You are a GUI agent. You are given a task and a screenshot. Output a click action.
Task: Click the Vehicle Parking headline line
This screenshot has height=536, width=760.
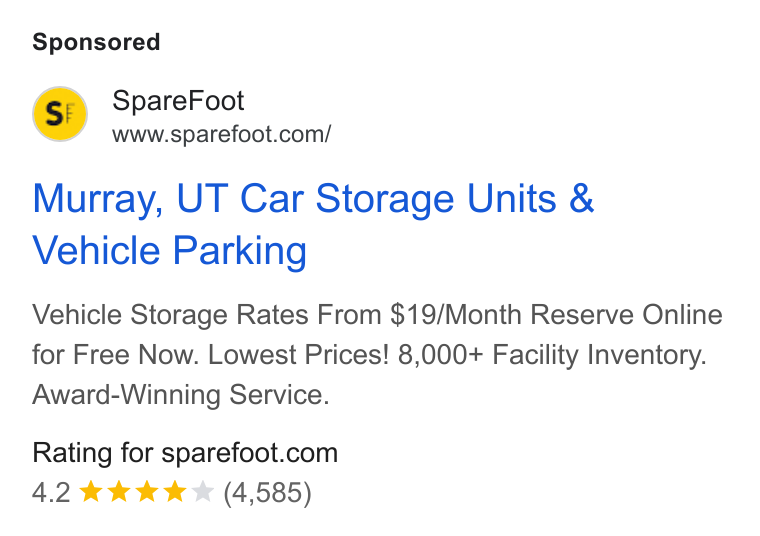click(170, 251)
